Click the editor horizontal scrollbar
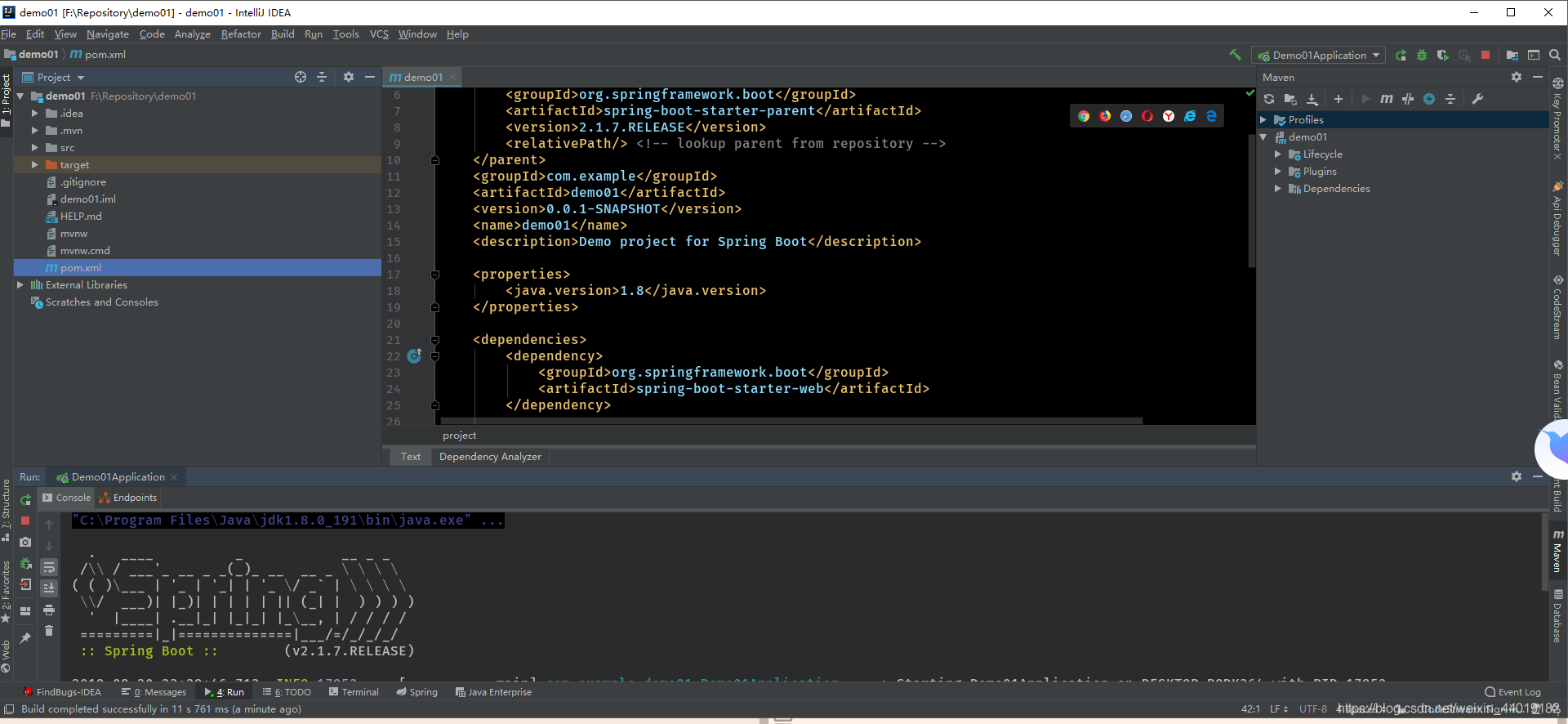The image size is (1568, 724). (791, 421)
